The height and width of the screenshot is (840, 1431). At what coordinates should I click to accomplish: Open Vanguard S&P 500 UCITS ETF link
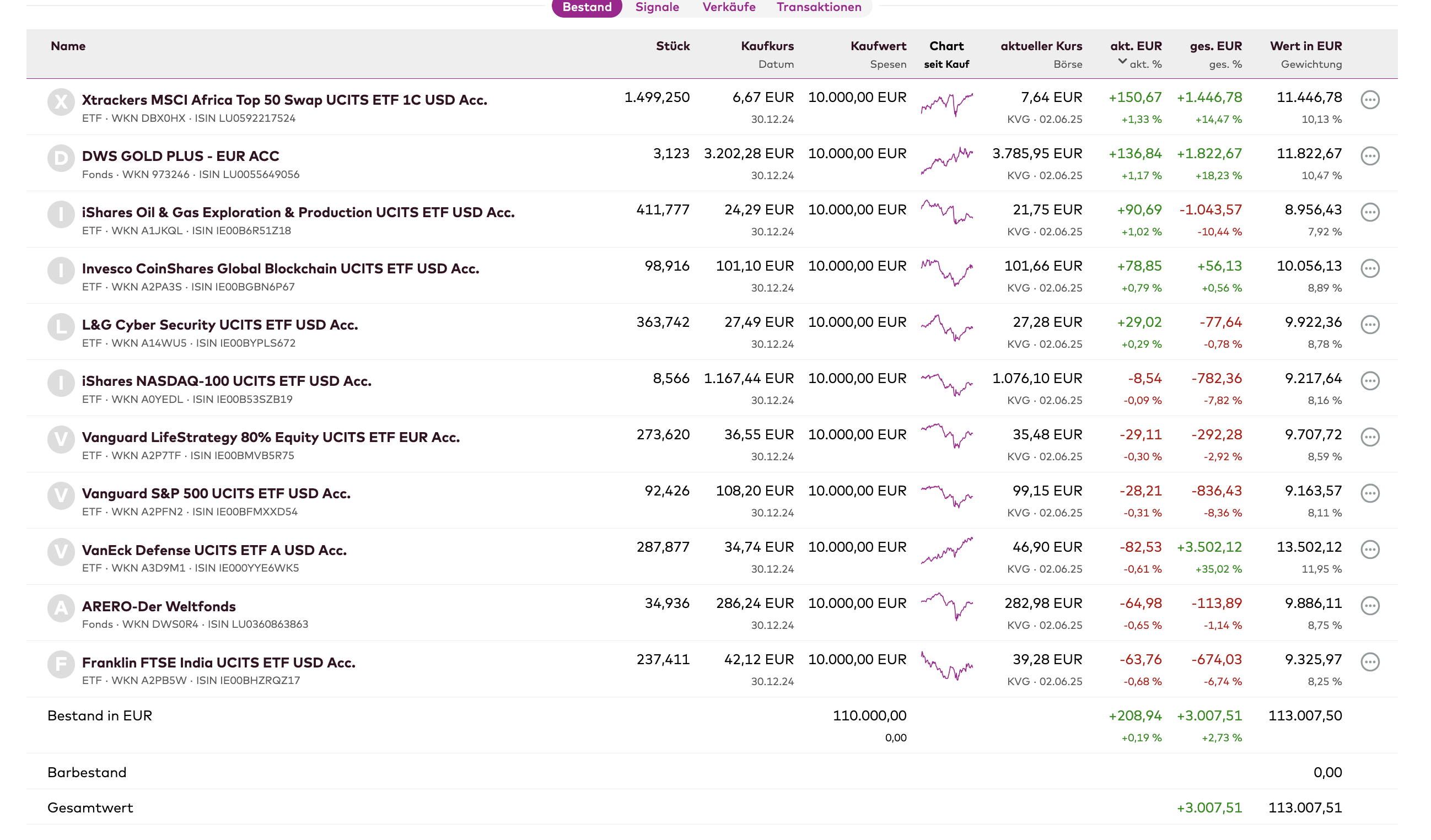(216, 493)
